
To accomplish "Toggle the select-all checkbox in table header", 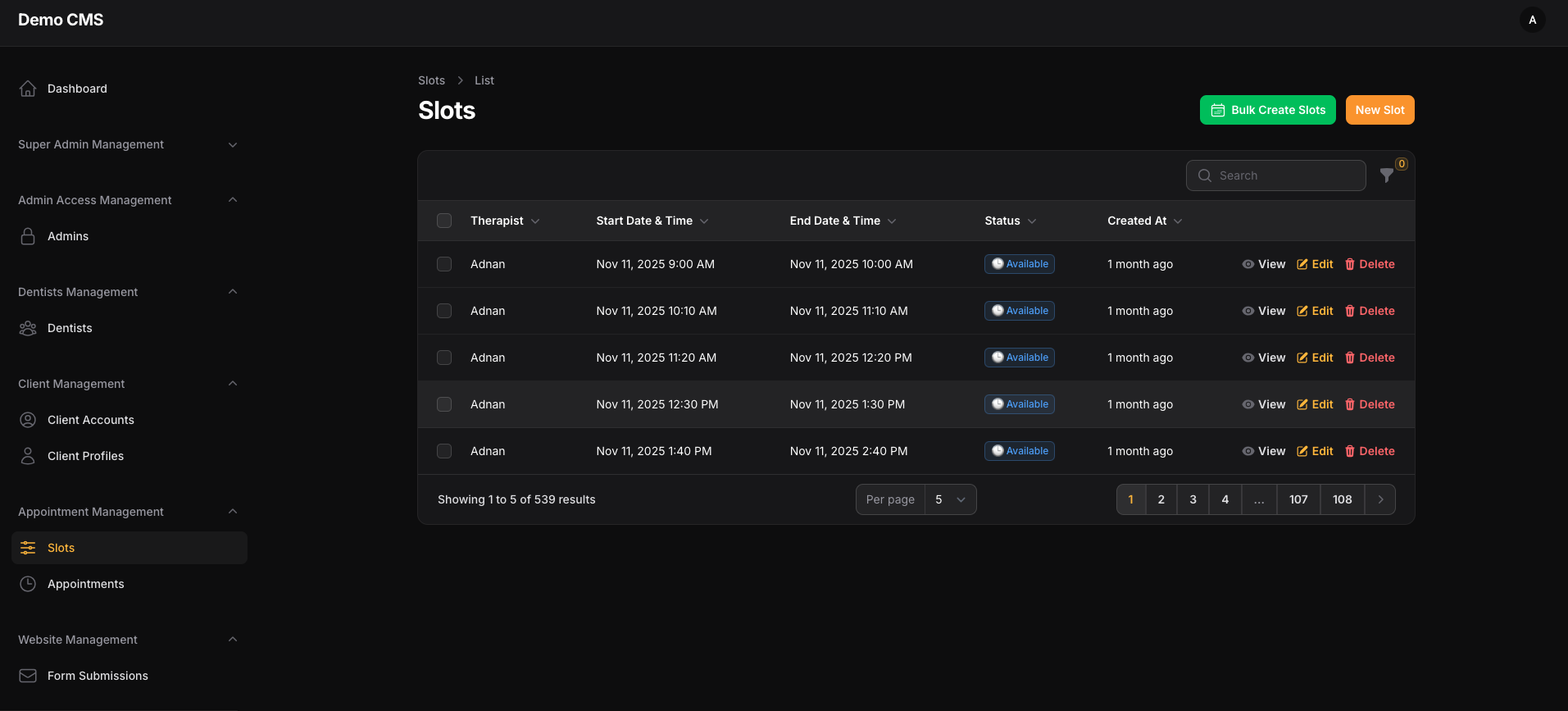I will click(444, 221).
